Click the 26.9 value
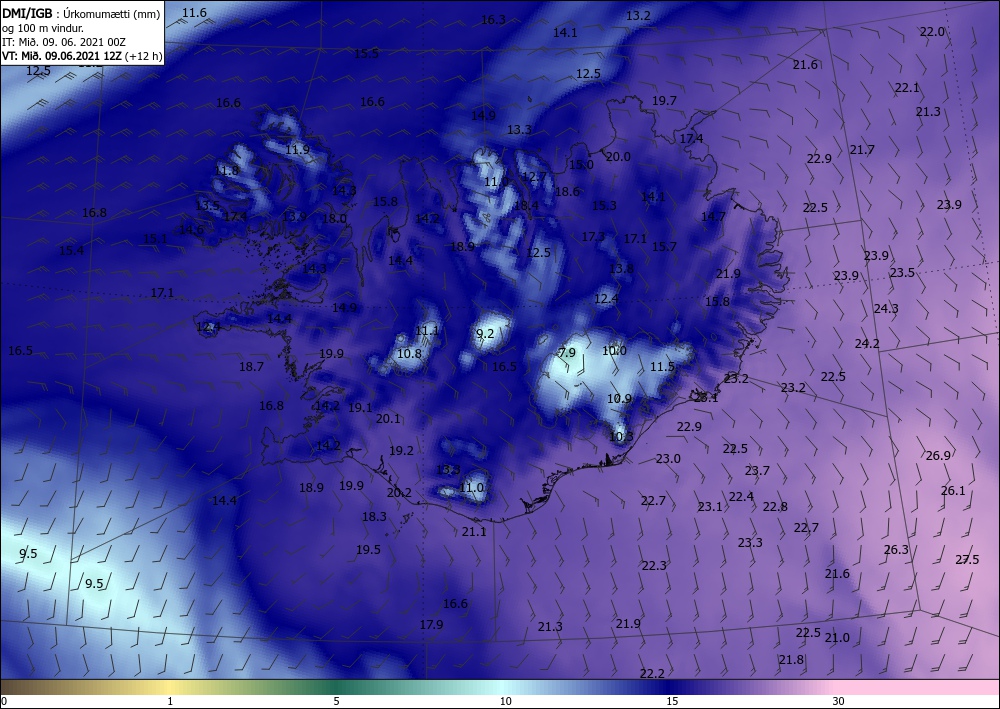Screen dimensions: 1000x709 coord(938,456)
